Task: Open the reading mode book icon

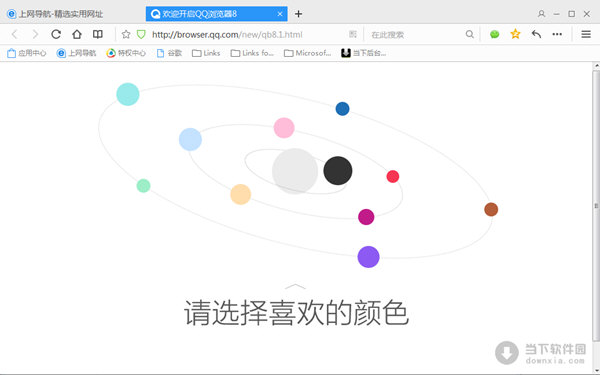Action: coord(98,34)
